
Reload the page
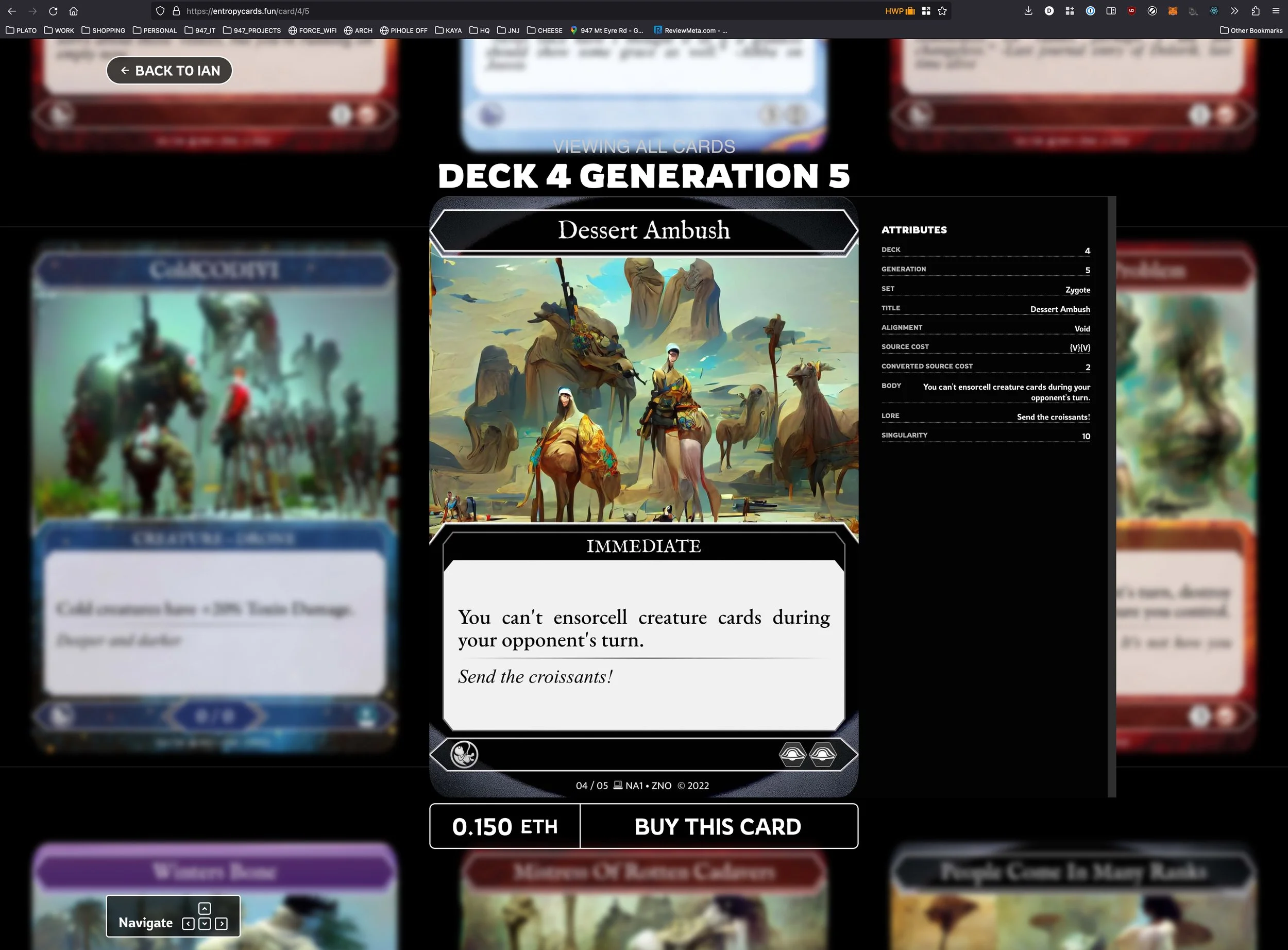53,11
